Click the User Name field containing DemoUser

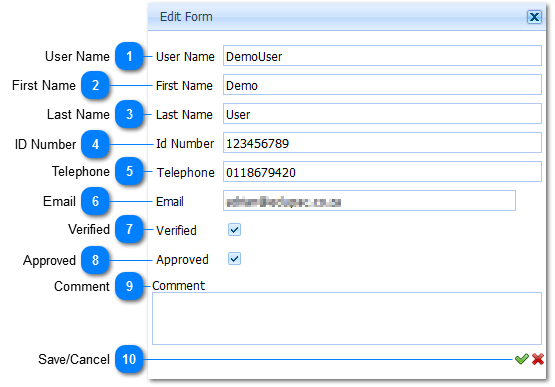(382, 56)
